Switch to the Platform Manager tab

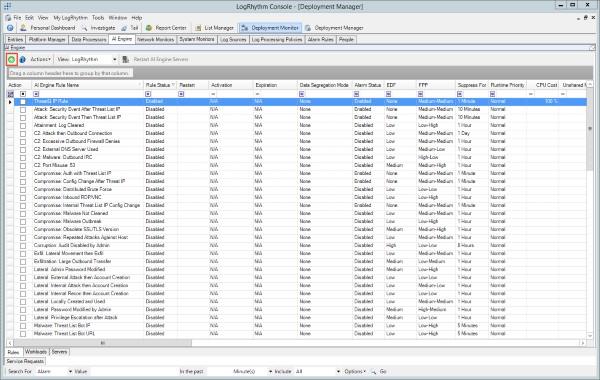47,39
